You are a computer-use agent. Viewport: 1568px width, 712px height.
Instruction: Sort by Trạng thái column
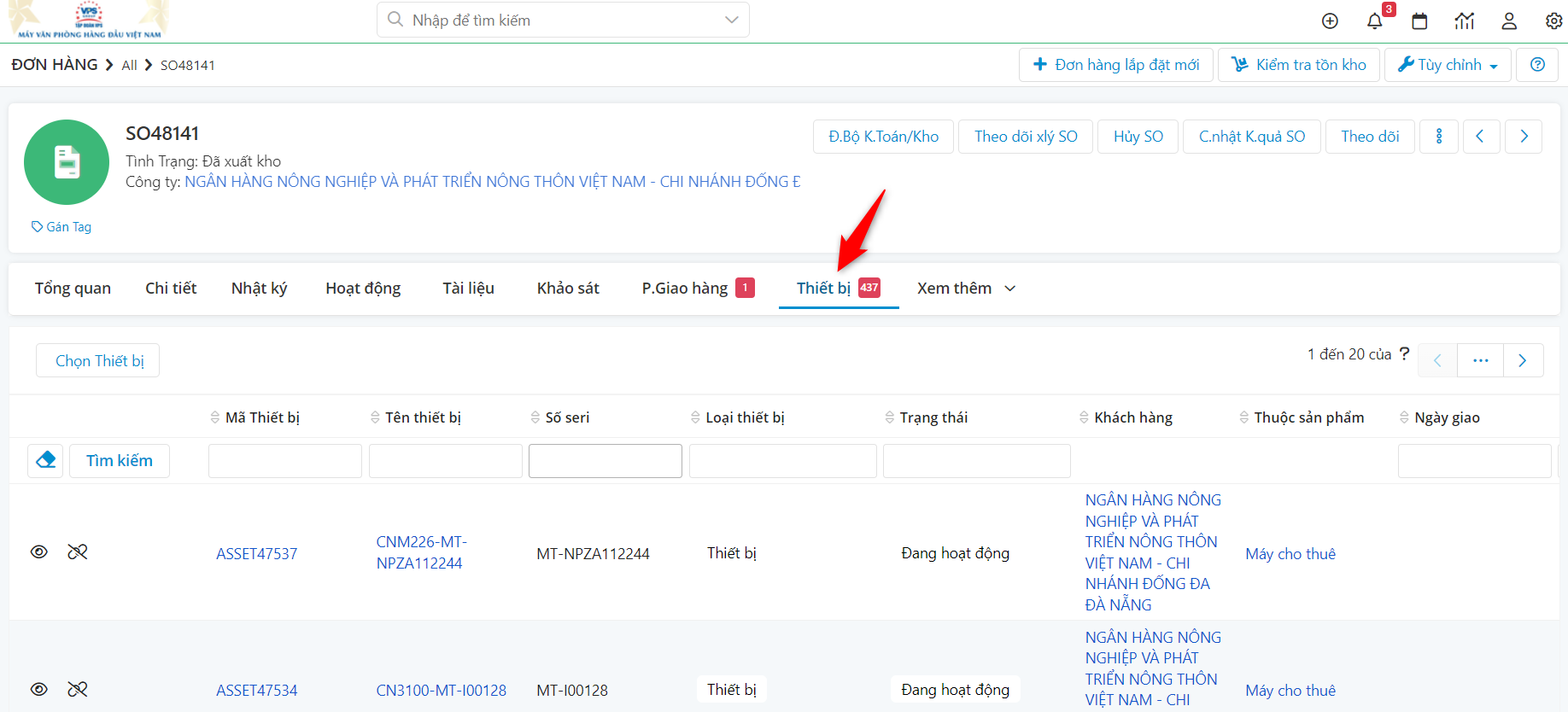(927, 417)
